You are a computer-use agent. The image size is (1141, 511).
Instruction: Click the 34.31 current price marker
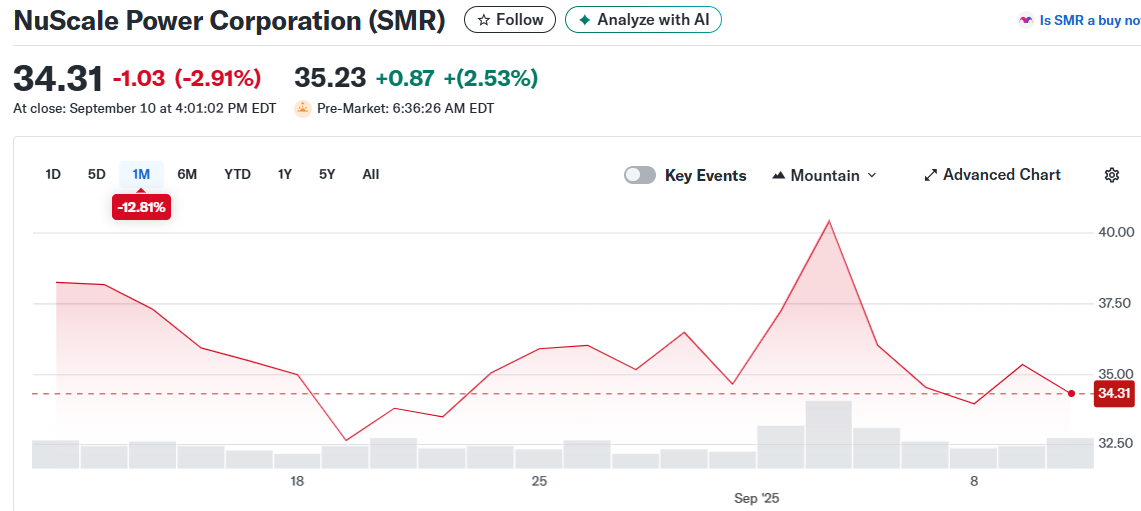pyautogui.click(x=1114, y=394)
